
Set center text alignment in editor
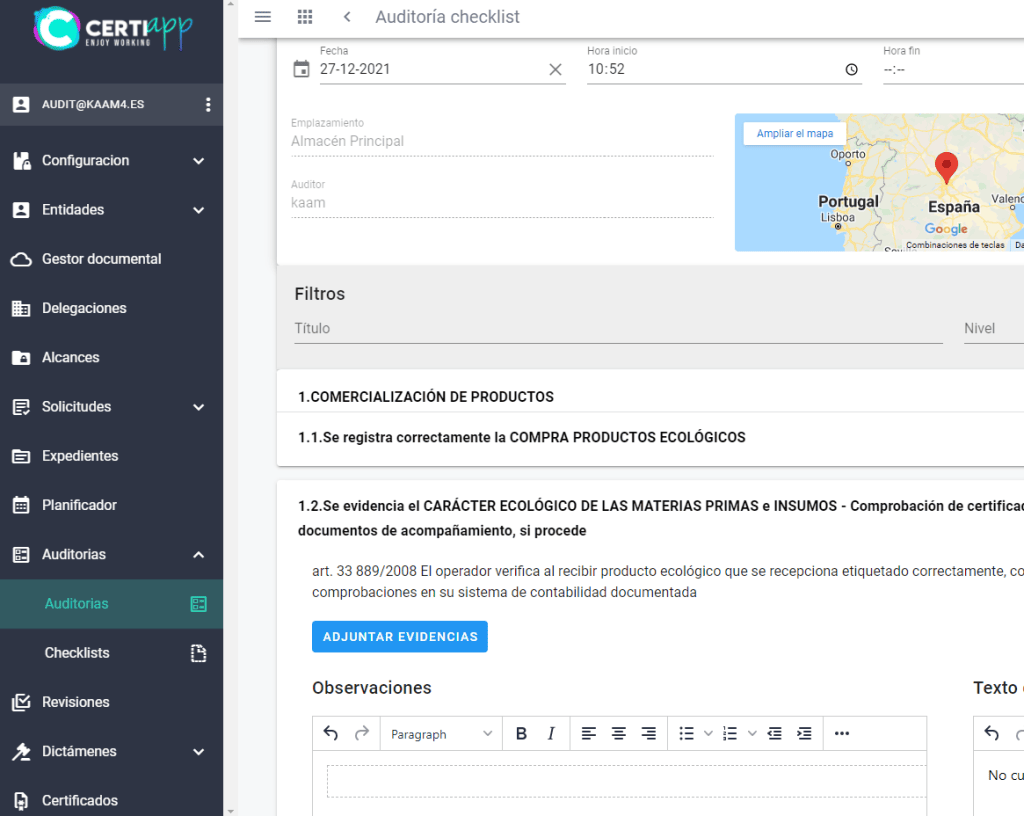(x=619, y=734)
